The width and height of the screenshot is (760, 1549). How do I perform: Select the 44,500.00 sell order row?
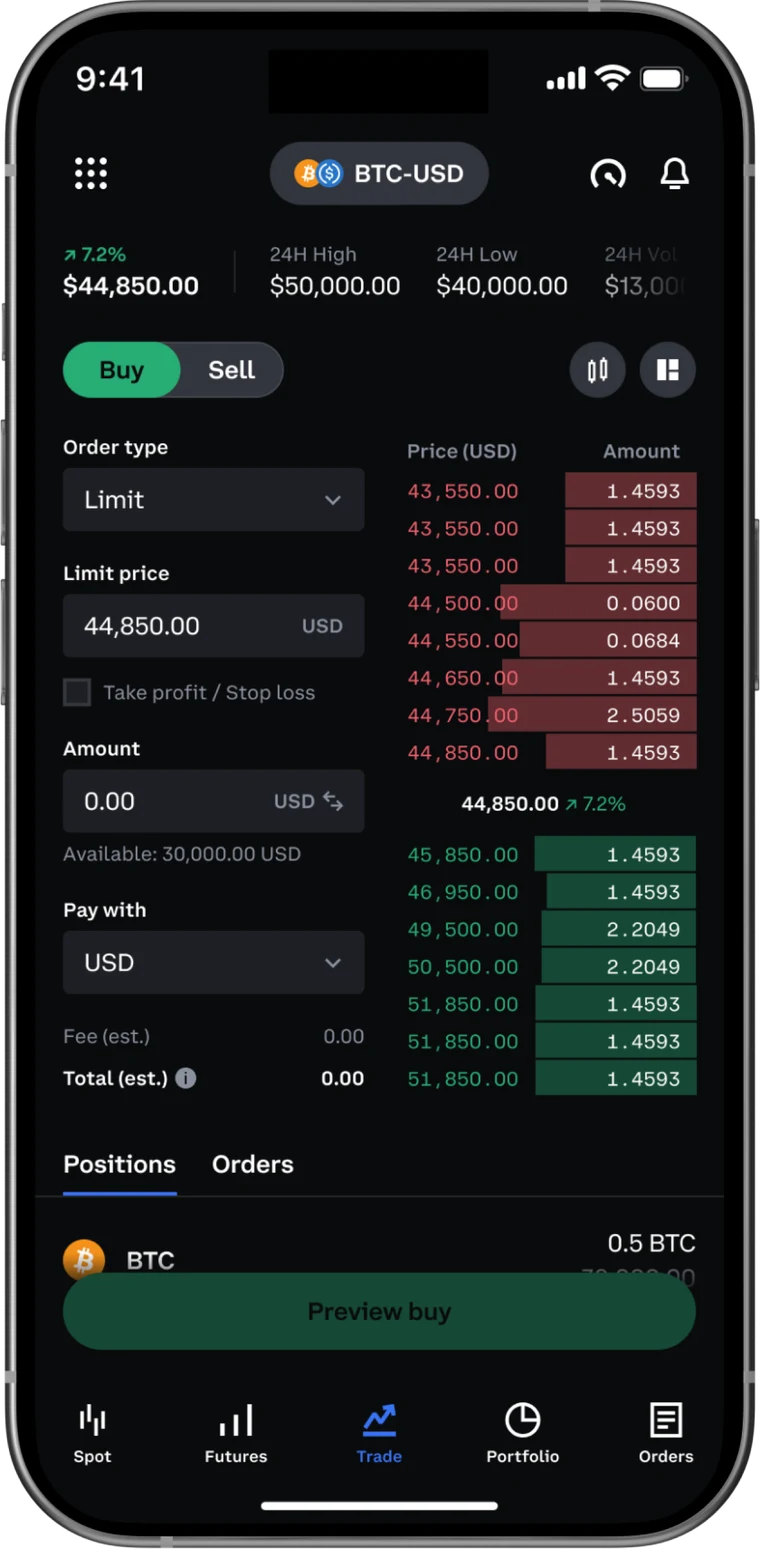click(551, 603)
